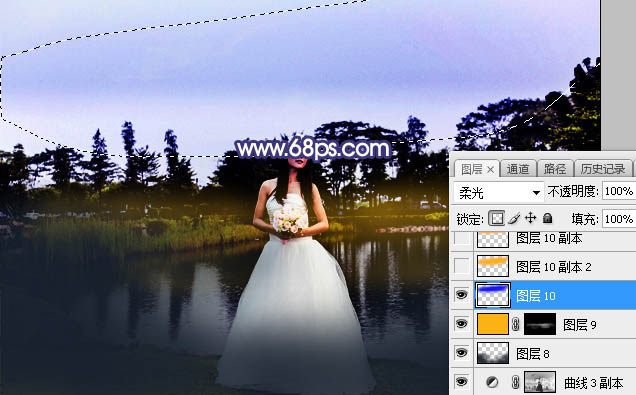Click the 不透明度 label
636x395 pixels.
pyautogui.click(x=573, y=191)
